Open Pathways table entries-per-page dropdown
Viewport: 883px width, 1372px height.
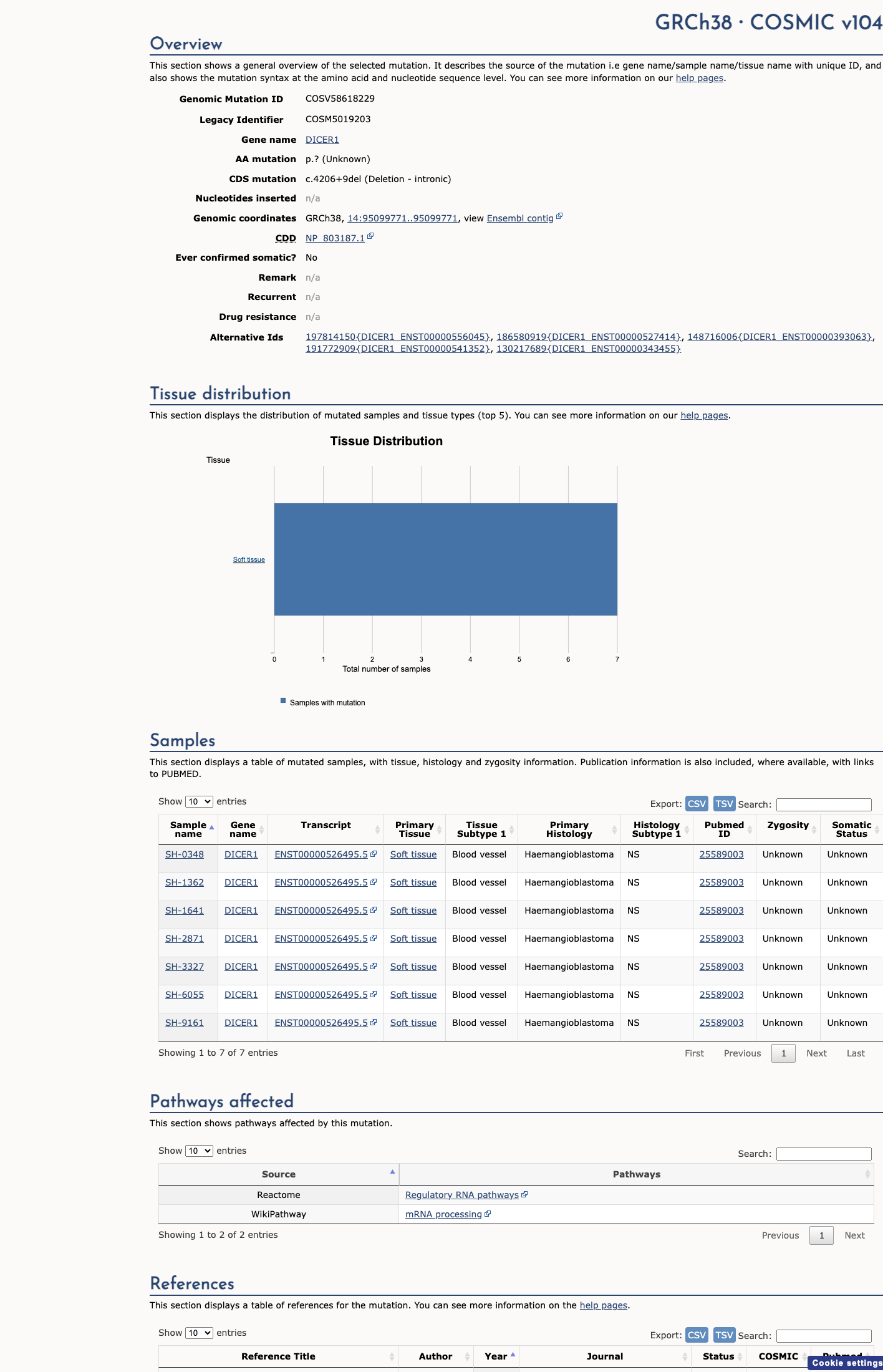pyautogui.click(x=199, y=1151)
